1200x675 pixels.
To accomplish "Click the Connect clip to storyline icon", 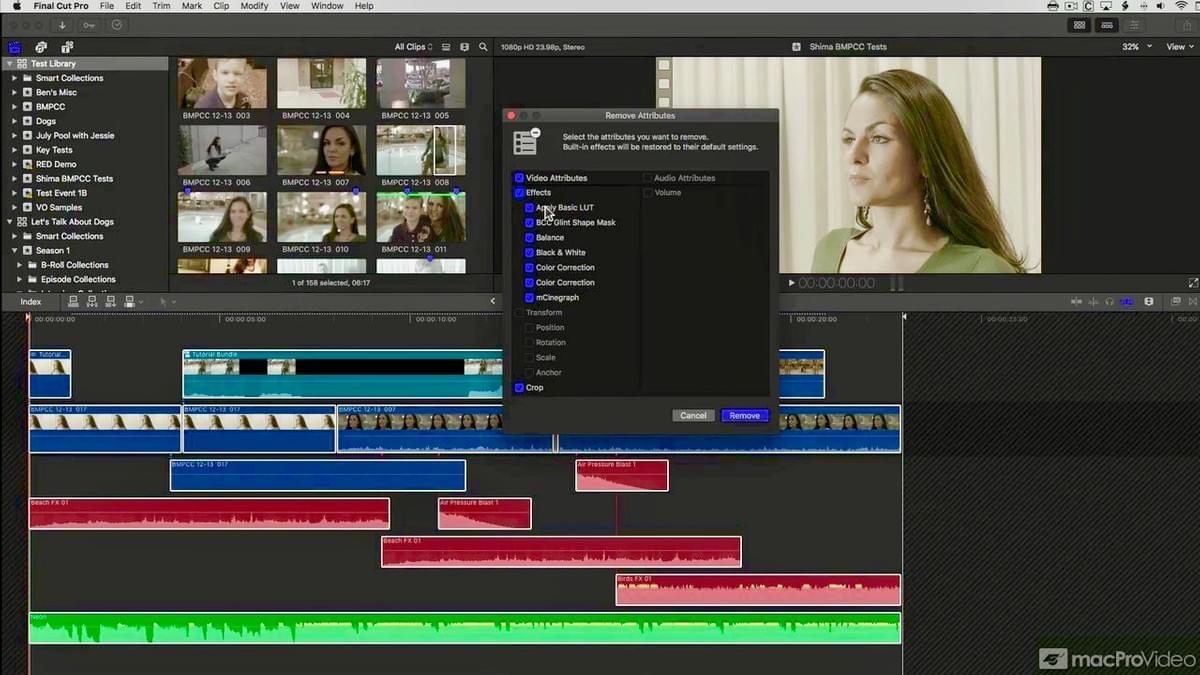I will click(x=74, y=301).
